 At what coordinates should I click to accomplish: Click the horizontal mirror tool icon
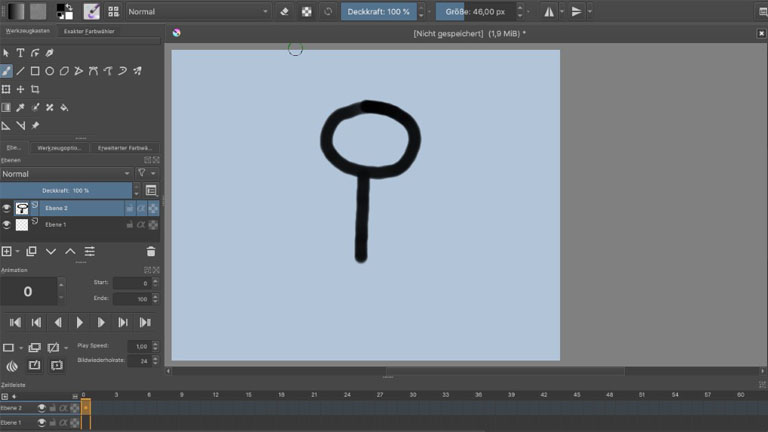[x=548, y=12]
